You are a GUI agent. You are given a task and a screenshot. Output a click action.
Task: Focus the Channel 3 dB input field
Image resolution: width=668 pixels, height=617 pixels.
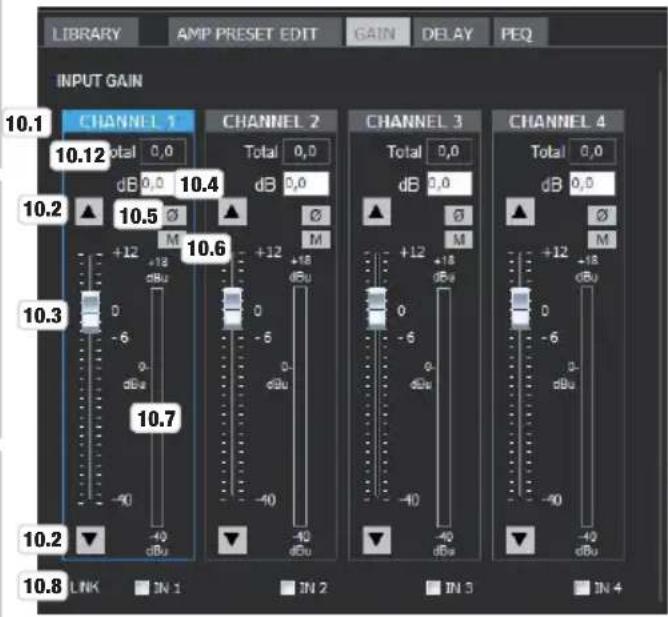[x=449, y=184]
